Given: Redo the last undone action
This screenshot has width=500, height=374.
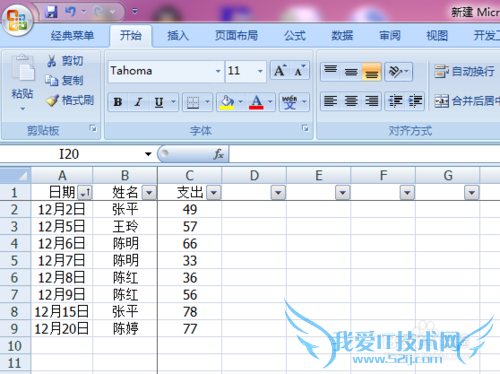Looking at the screenshot, I should (x=99, y=12).
